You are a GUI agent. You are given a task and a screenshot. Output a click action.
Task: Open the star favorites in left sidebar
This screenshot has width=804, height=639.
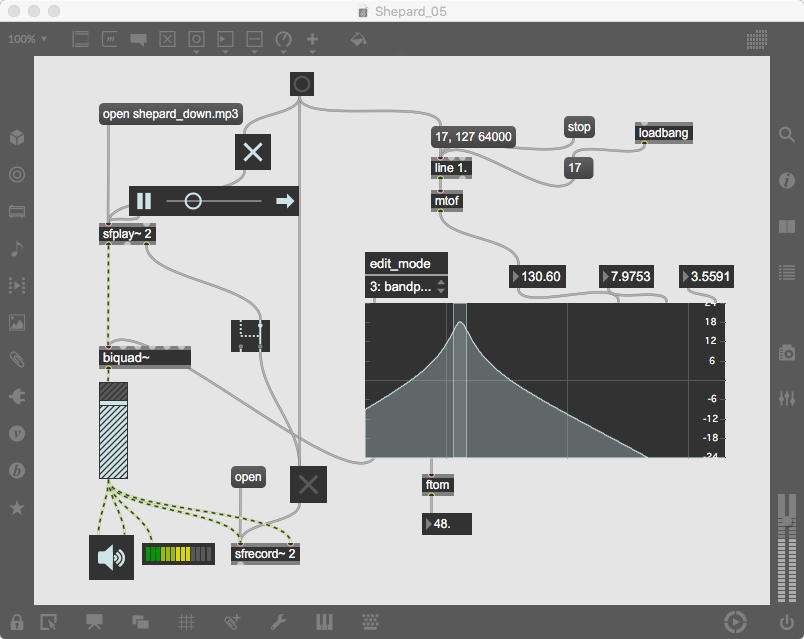17,508
